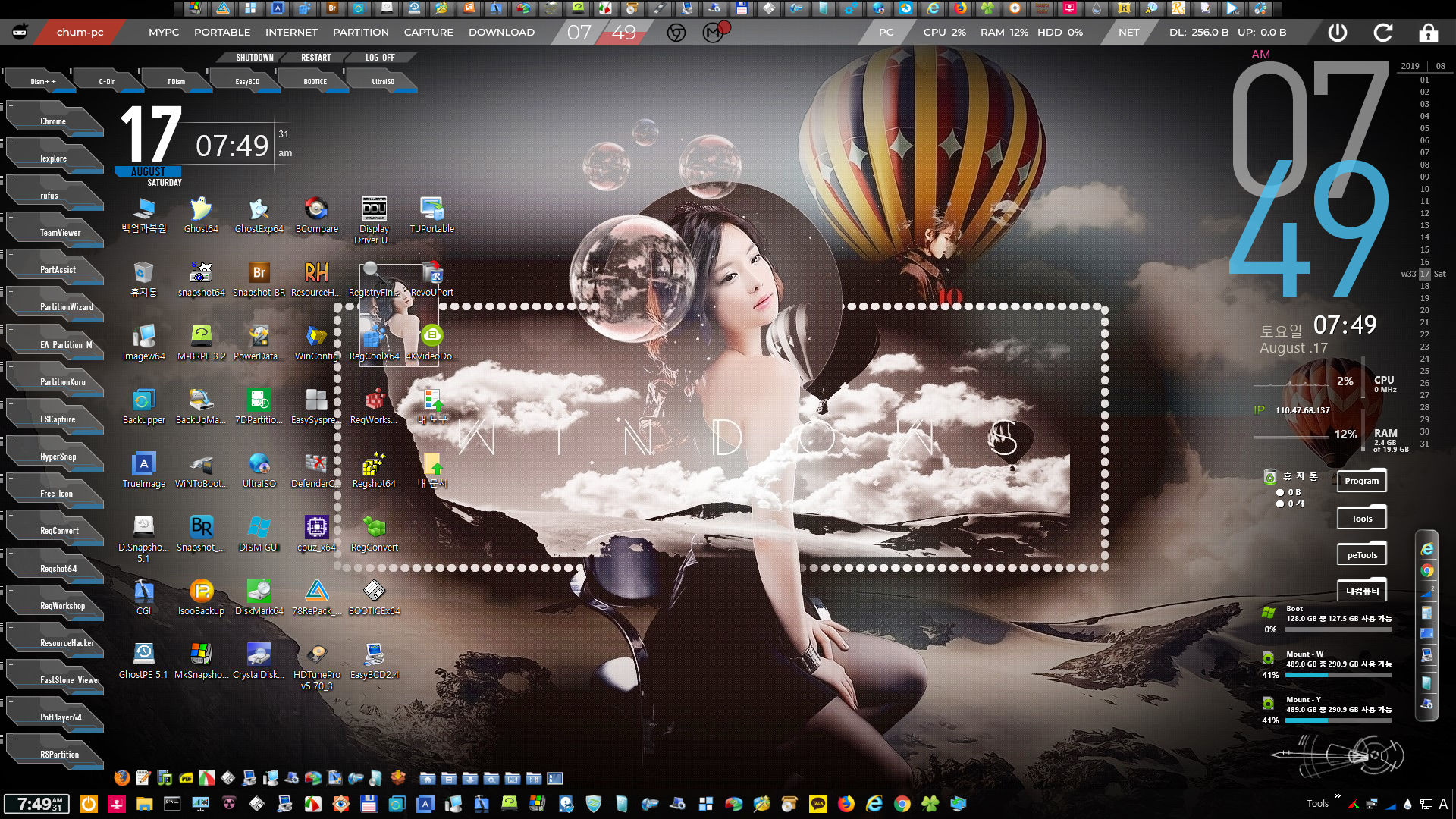Launch GhostPE 5.1 desktop icon

143,661
